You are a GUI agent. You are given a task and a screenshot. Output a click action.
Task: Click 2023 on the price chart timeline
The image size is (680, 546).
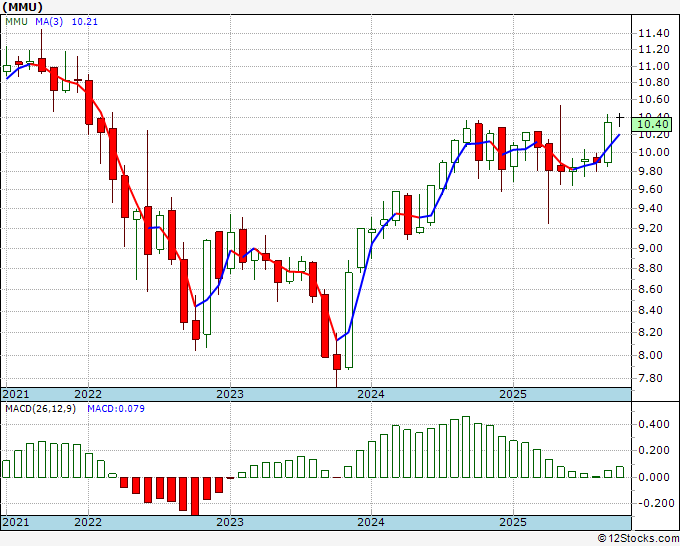pyautogui.click(x=230, y=394)
